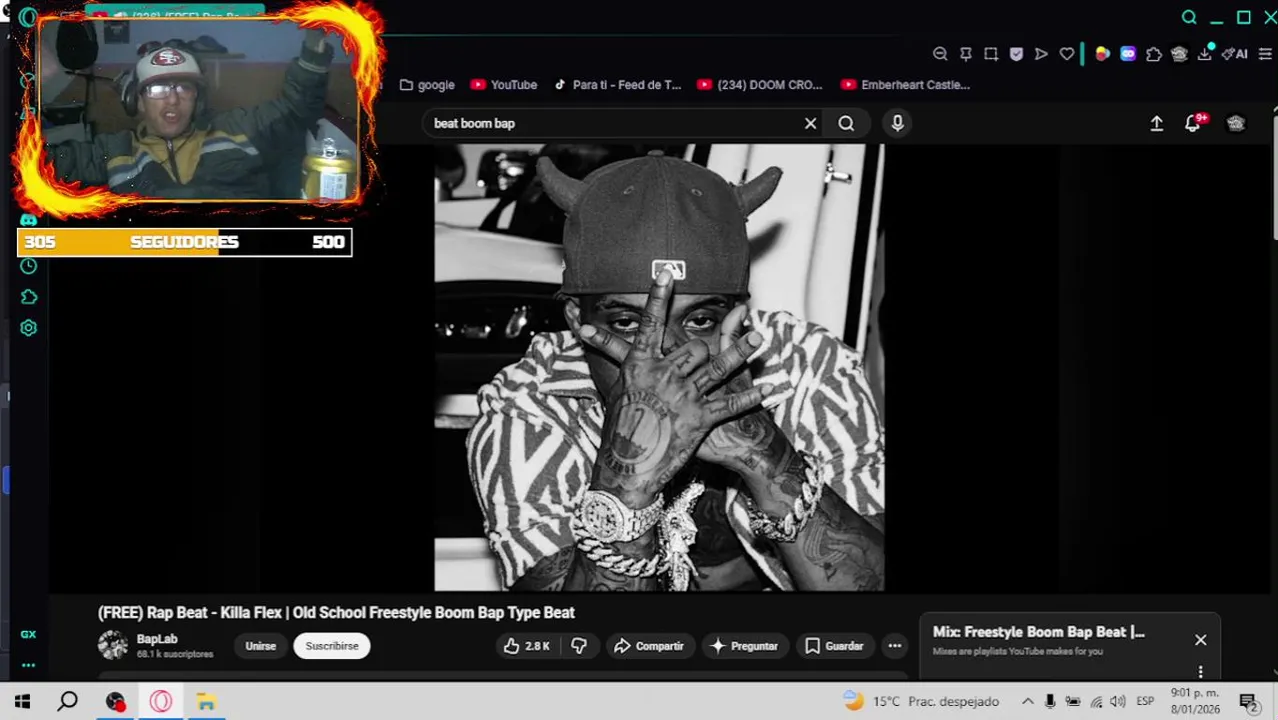1278x720 pixels.
Task: Click the Mix: Freestyle Boom Bap Beat title
Action: pyautogui.click(x=1039, y=632)
